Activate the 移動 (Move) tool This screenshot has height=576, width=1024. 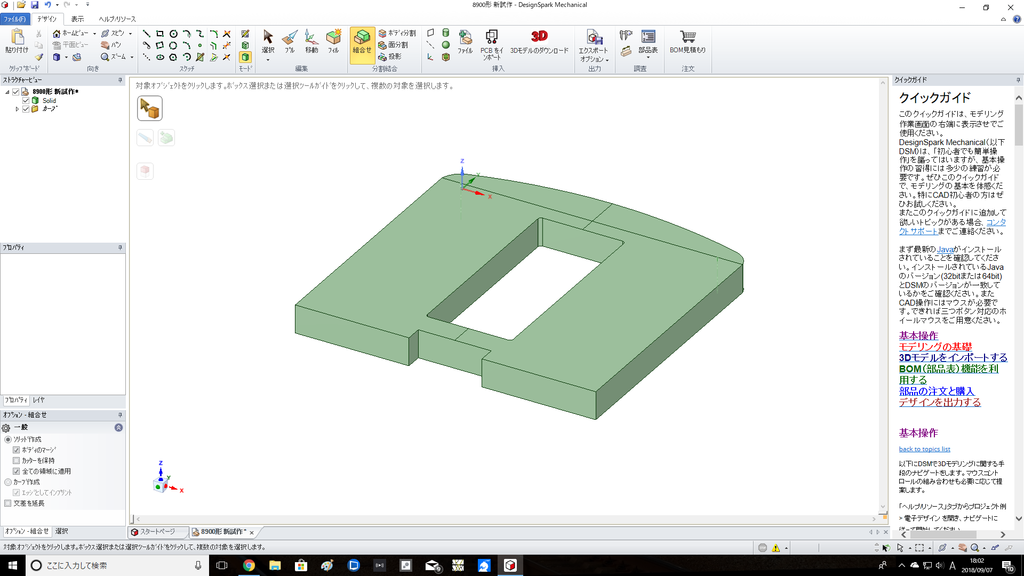pos(312,41)
